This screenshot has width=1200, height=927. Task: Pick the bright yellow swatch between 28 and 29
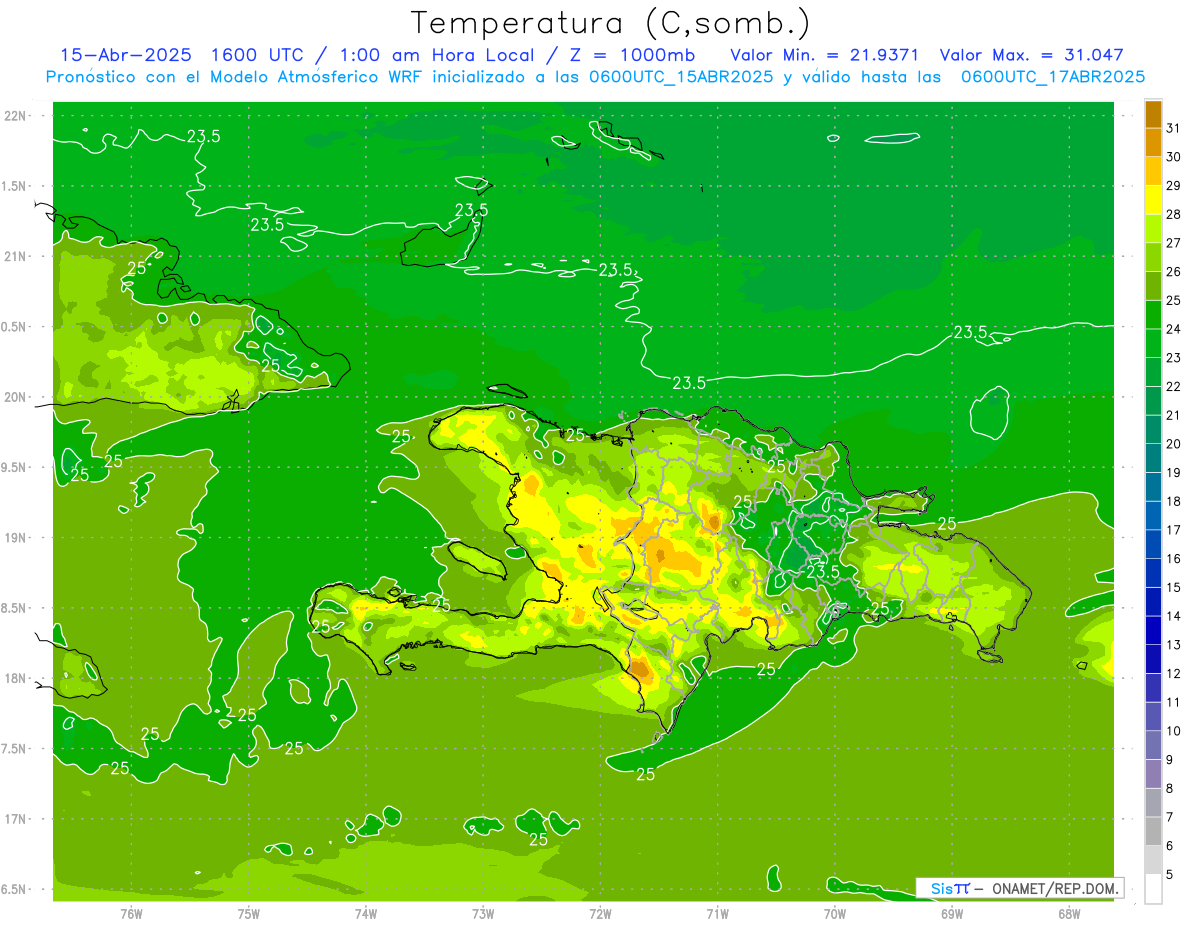pyautogui.click(x=1153, y=201)
